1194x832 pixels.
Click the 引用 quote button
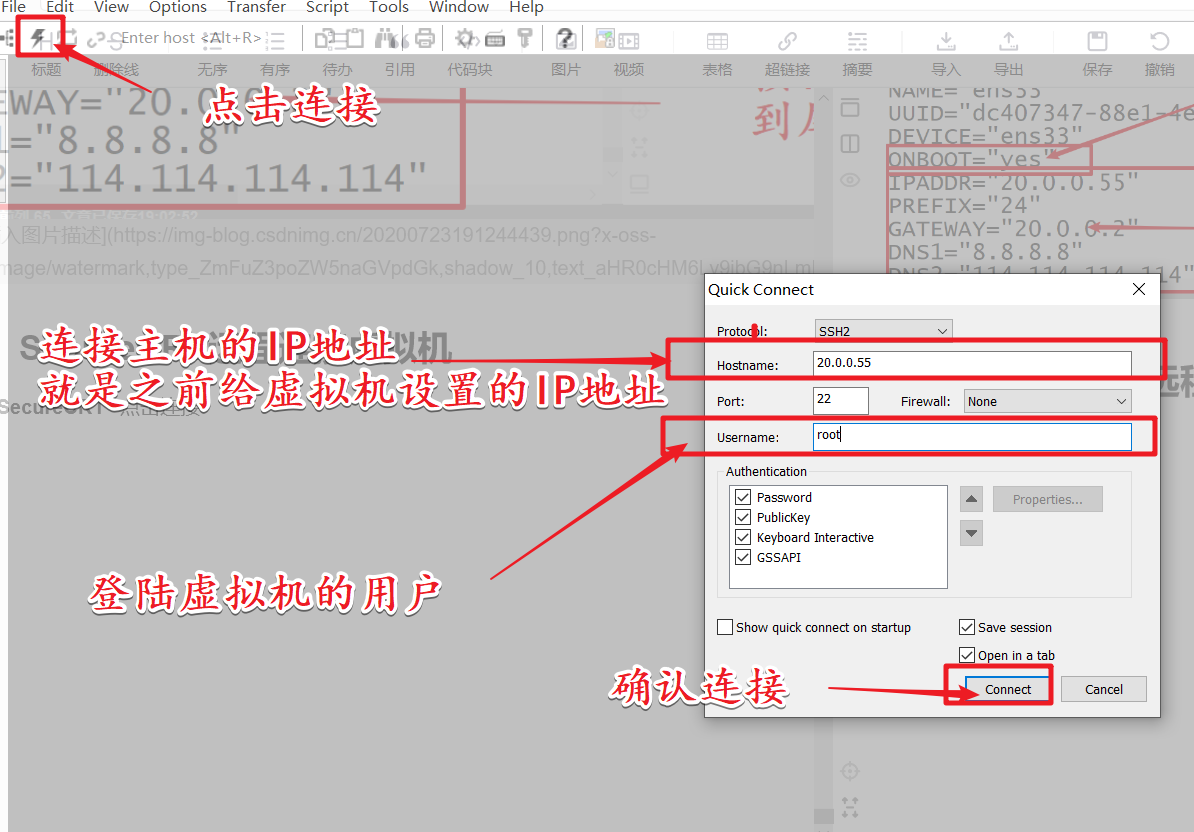[x=400, y=69]
